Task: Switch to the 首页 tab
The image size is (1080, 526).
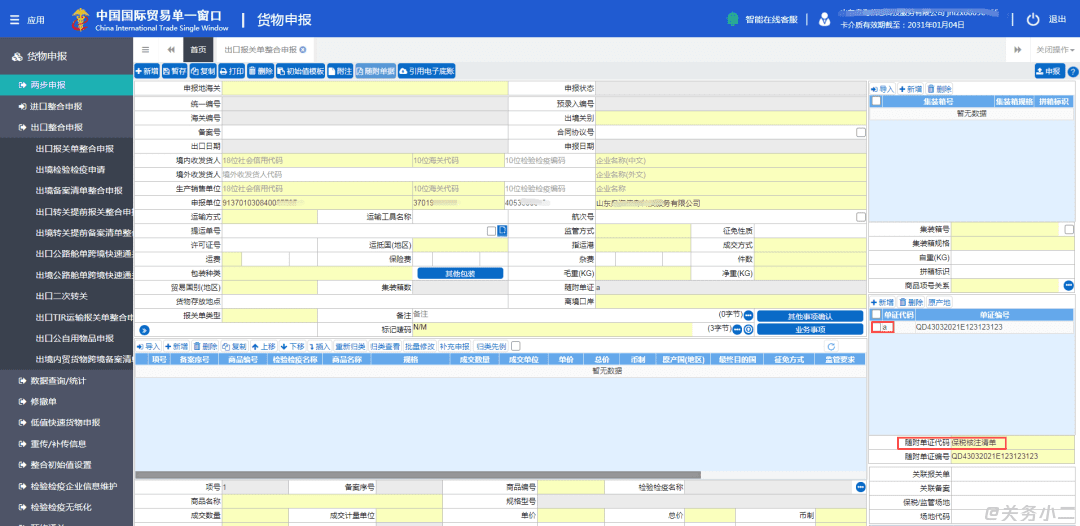Action: tap(198, 49)
